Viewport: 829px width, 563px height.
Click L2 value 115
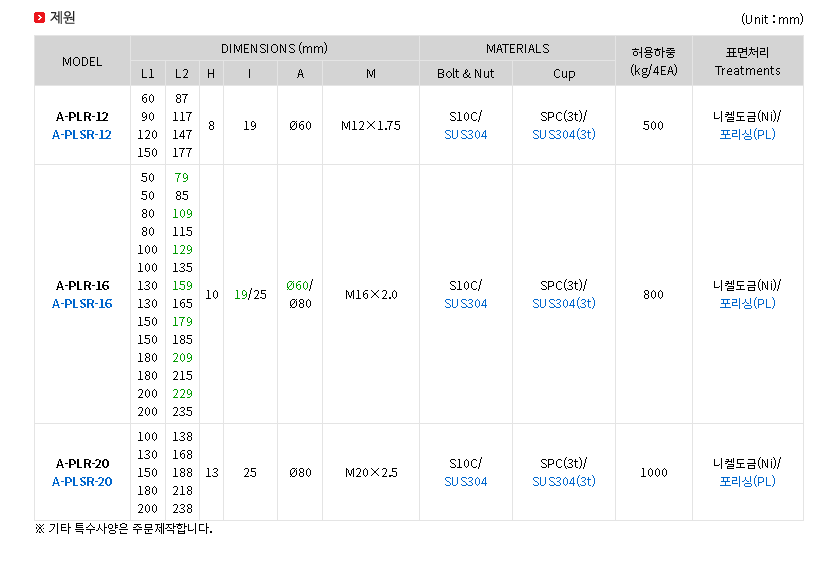[x=182, y=232]
